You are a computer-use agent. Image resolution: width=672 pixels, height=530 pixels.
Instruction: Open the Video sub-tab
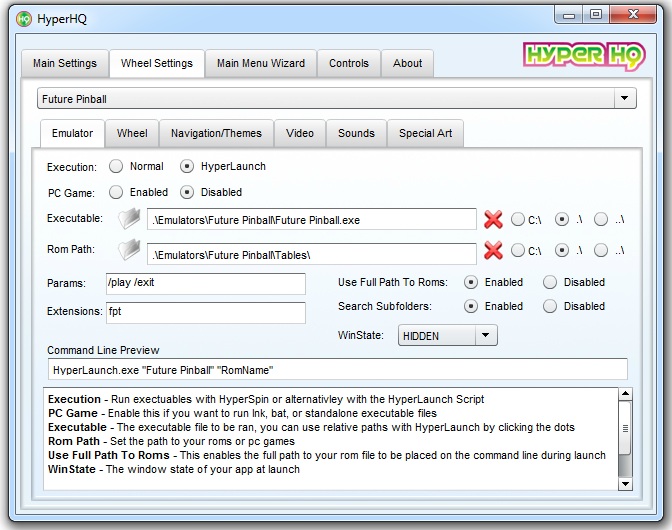[x=300, y=133]
